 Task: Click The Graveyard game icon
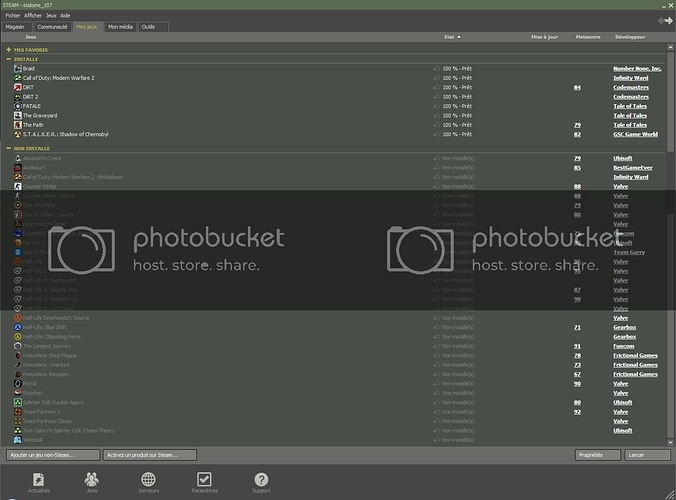pyautogui.click(x=18, y=116)
